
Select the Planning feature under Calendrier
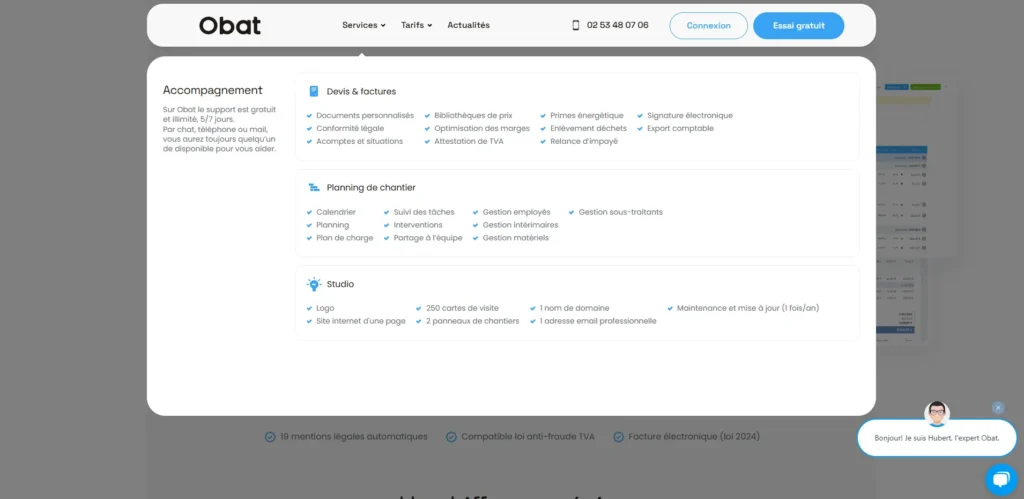click(332, 225)
